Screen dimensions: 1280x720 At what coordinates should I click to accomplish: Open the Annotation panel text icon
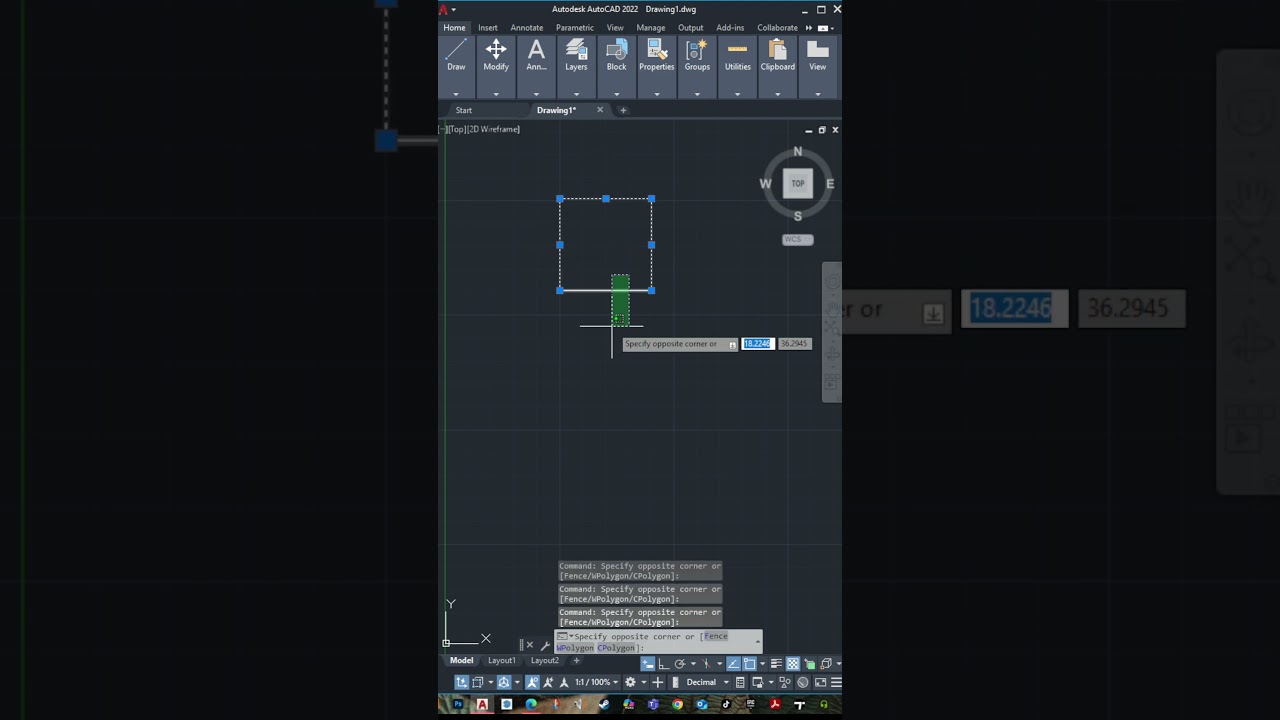coord(536,50)
